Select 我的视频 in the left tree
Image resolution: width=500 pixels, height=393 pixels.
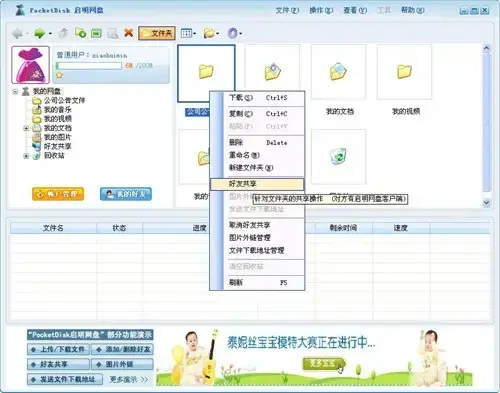[58, 119]
